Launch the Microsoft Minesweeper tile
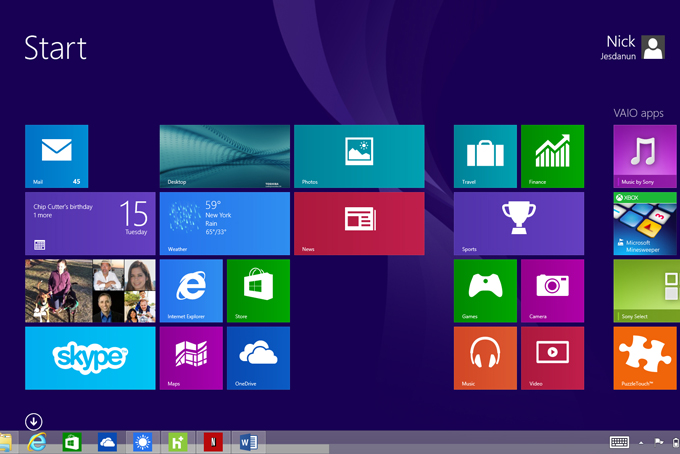Image resolution: width=680 pixels, height=454 pixels. 645,223
